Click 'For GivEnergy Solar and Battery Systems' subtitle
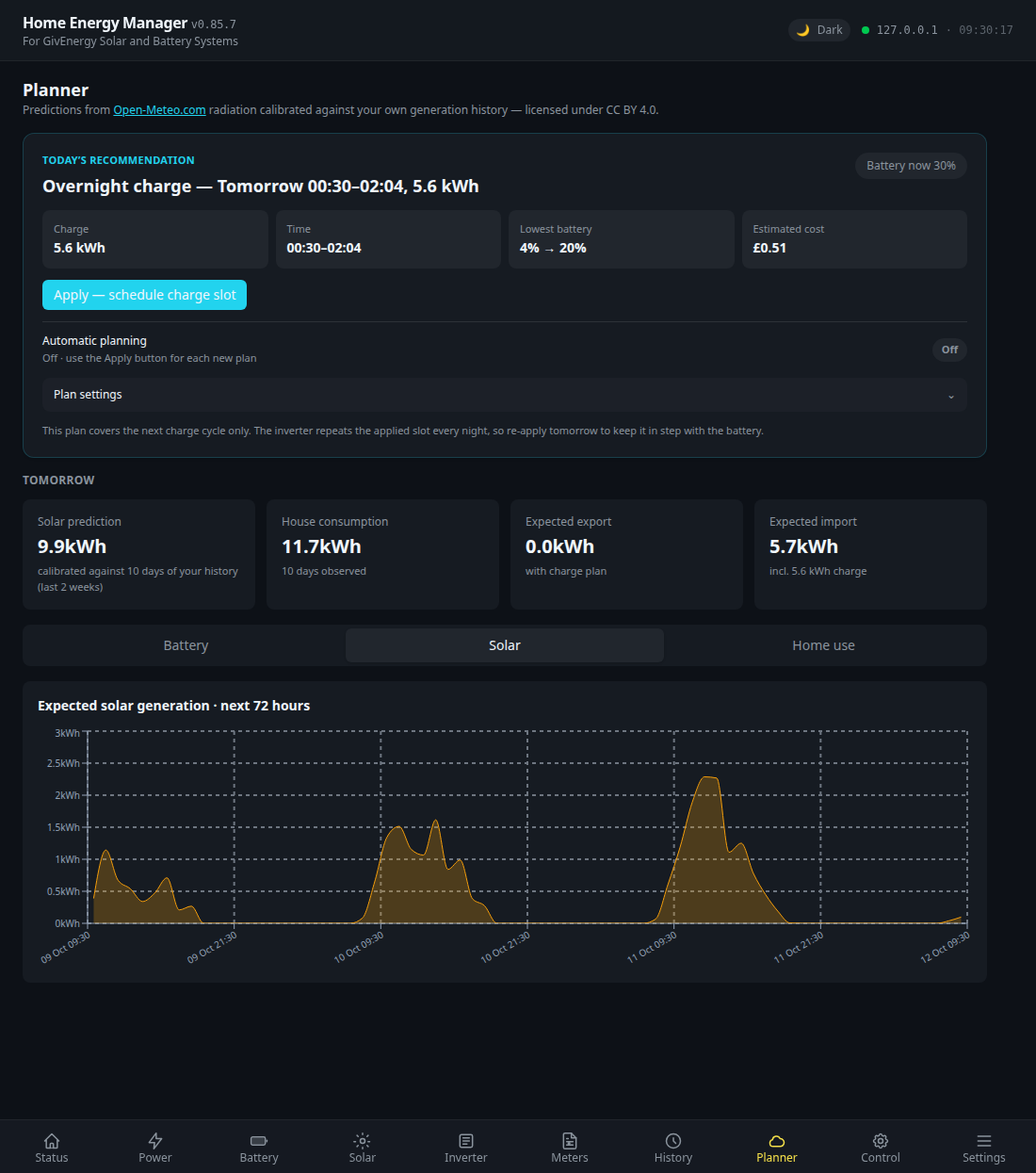1036x1173 pixels. click(130, 41)
